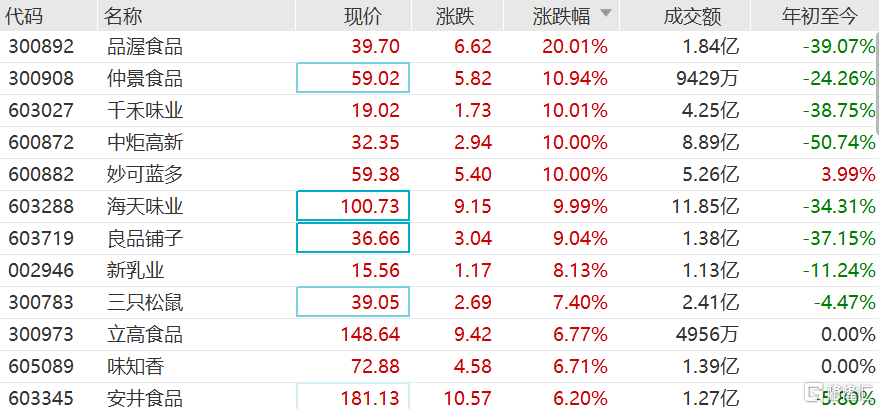This screenshot has width=879, height=409.
Task: Click the highlighted price 100.73 cell
Action: 353,206
